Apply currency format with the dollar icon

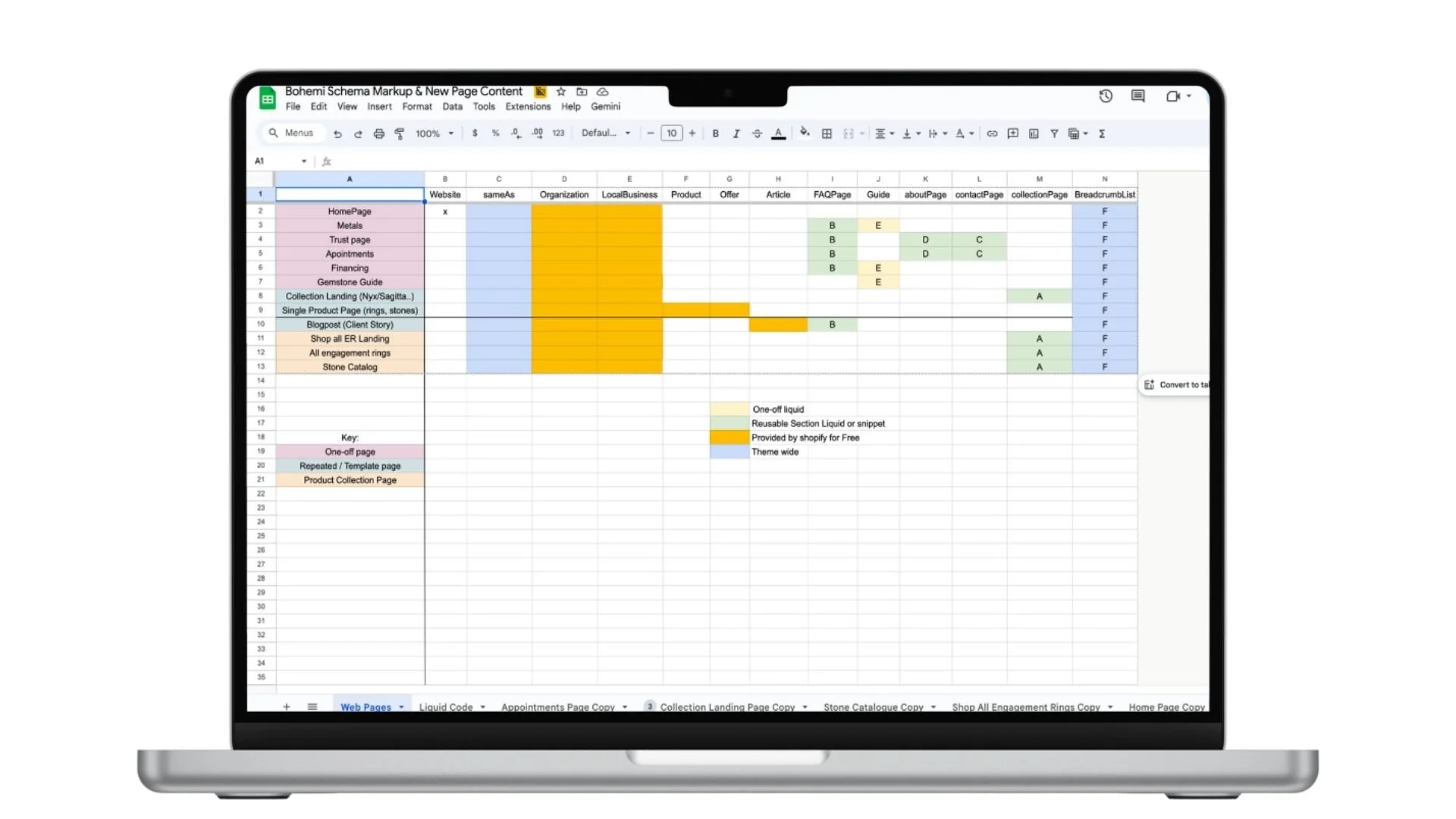(475, 133)
